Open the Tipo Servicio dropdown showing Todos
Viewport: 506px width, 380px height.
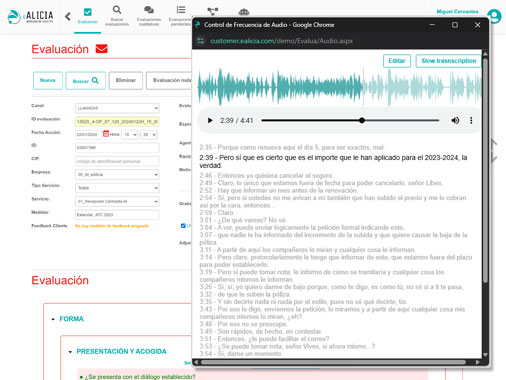[x=117, y=188]
